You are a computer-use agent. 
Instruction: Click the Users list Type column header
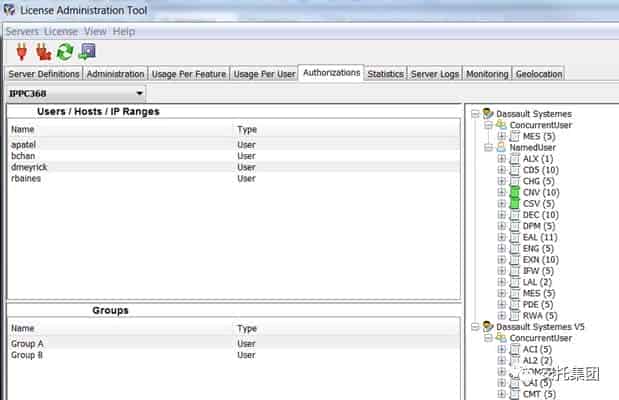coord(347,130)
